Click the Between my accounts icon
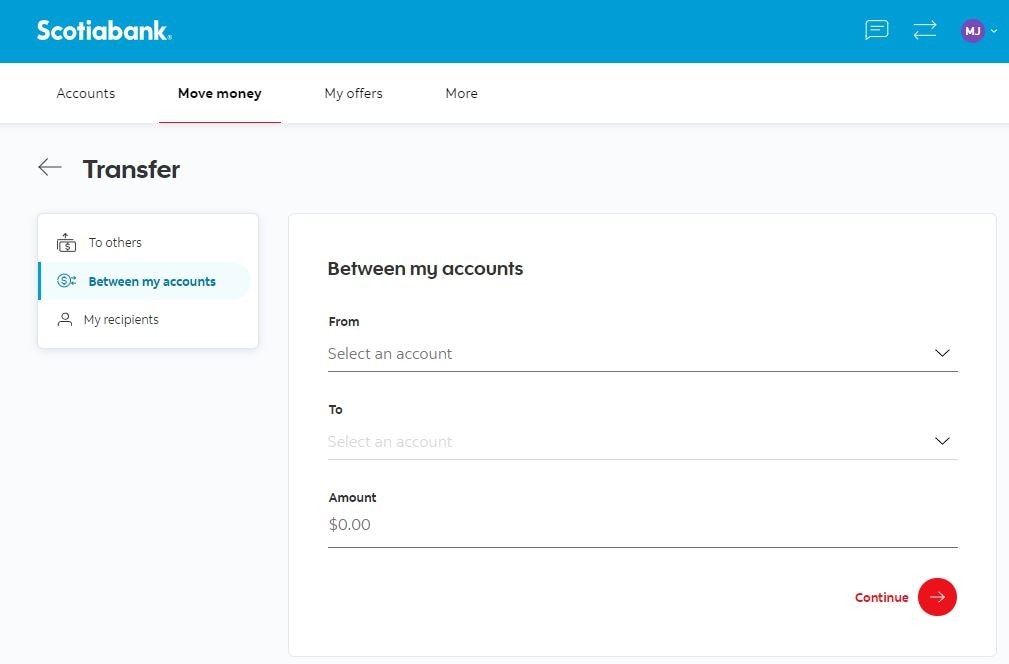1009x664 pixels. click(66, 281)
